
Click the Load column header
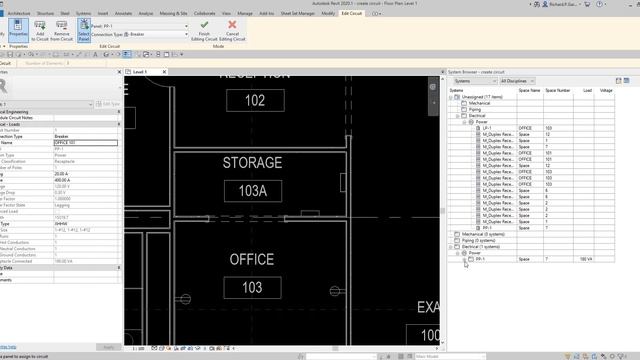587,90
